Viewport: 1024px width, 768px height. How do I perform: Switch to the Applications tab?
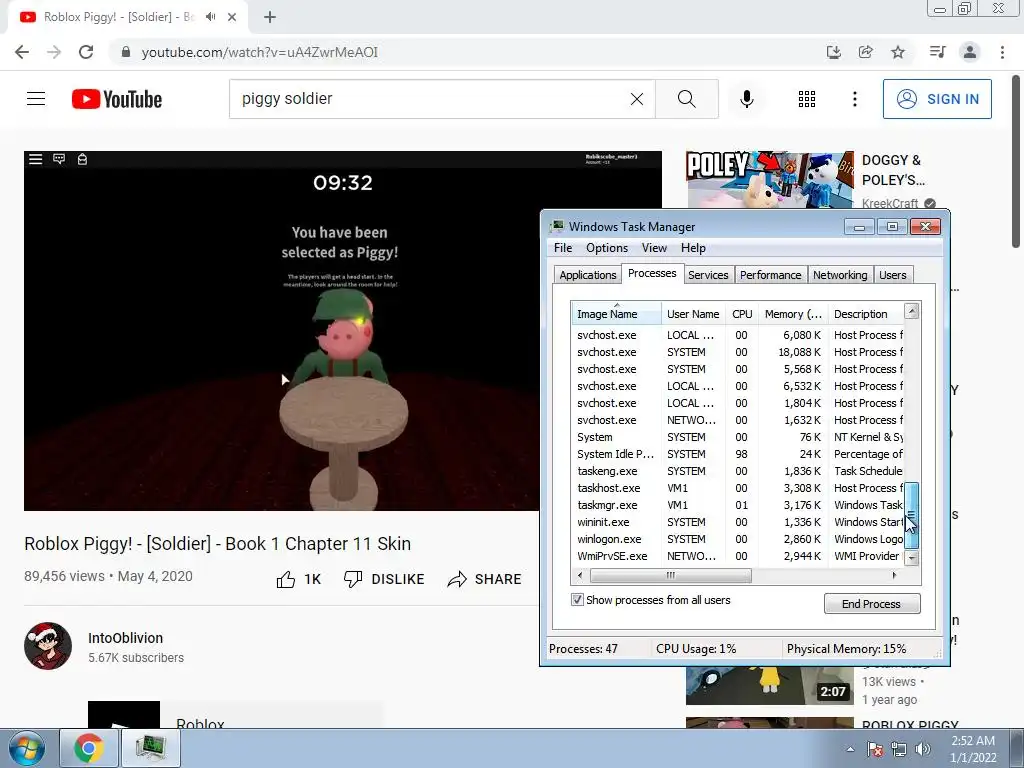coord(587,275)
